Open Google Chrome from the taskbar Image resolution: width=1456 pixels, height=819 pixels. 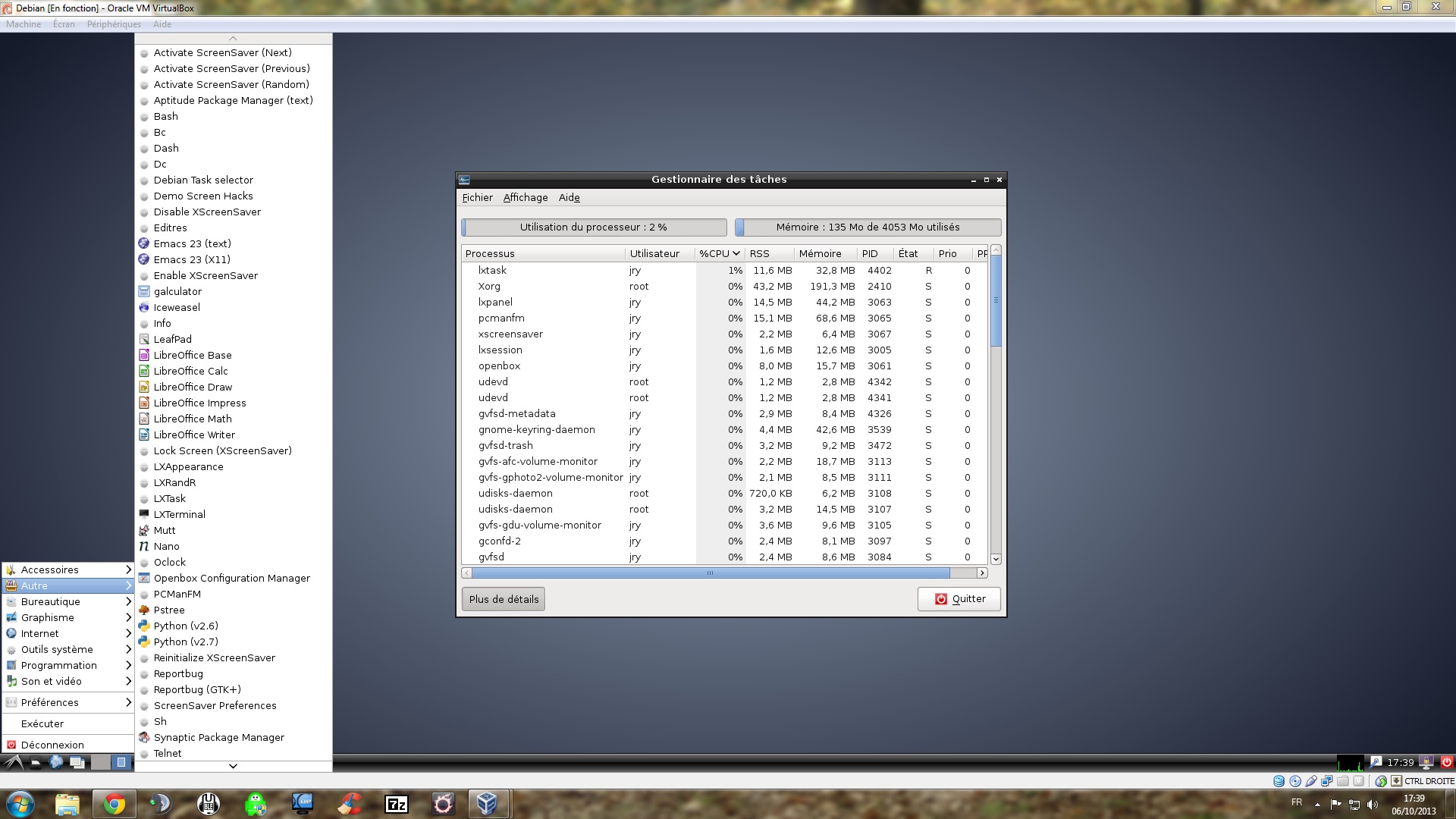[x=115, y=804]
